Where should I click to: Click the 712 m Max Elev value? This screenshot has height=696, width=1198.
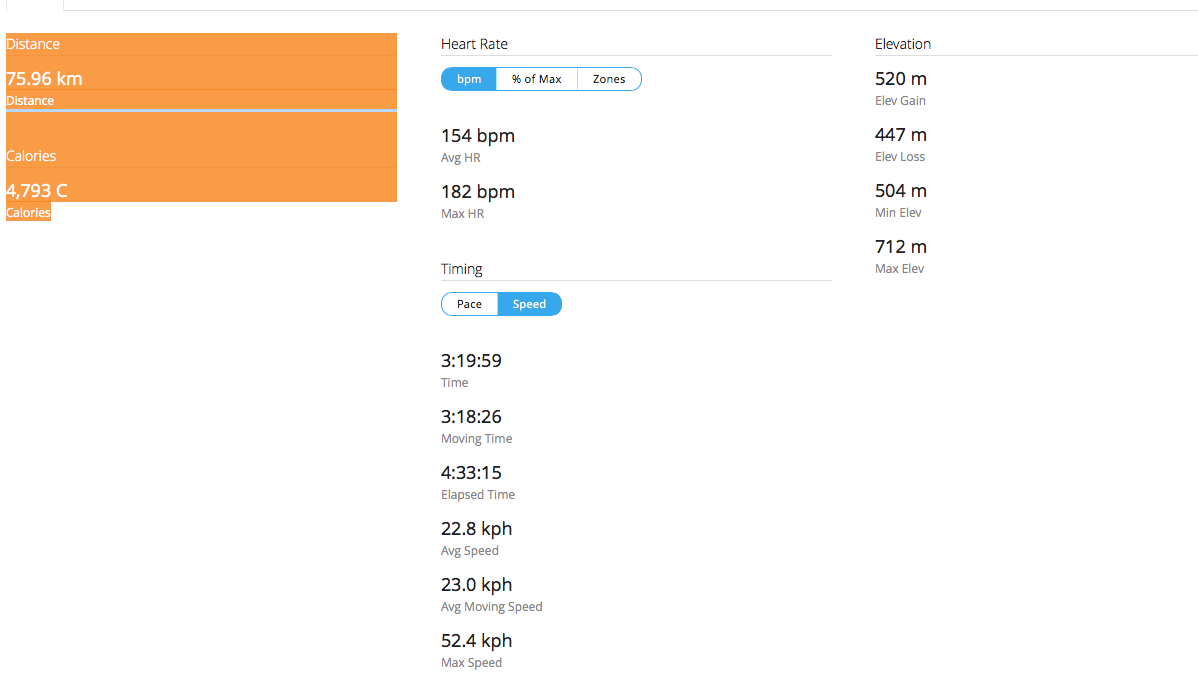901,247
